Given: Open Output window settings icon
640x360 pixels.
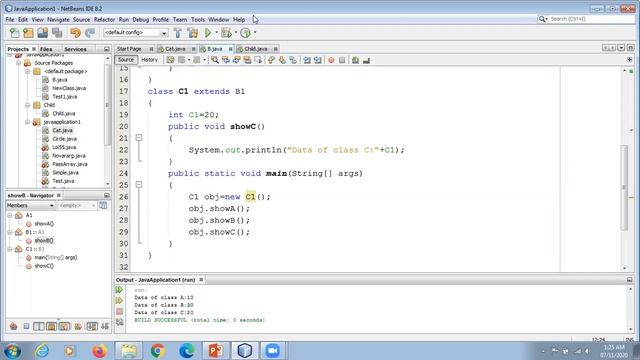Looking at the screenshot, I should point(119,322).
